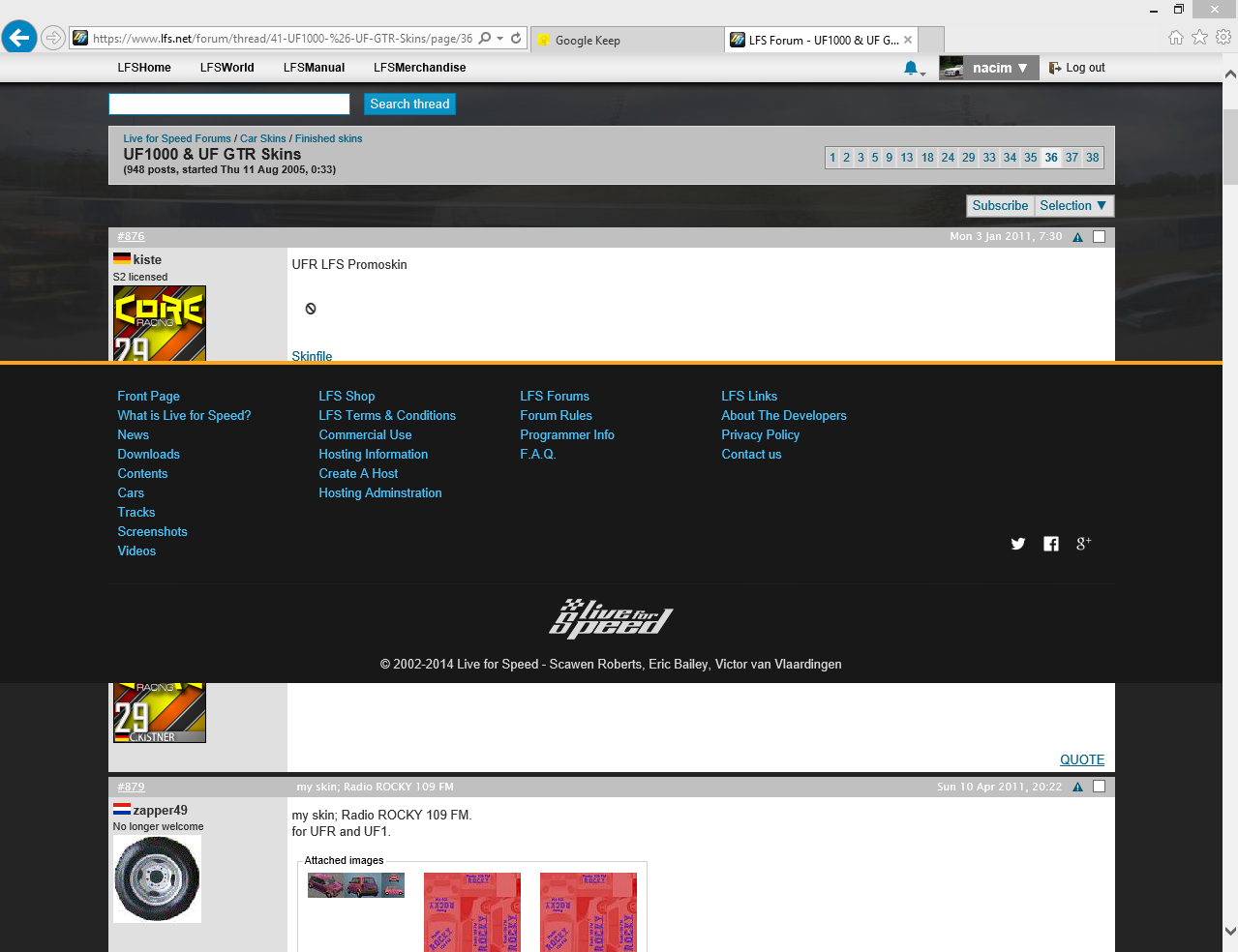The width and height of the screenshot is (1238, 952).
Task: Open browser tools gear icon
Action: pyautogui.click(x=1223, y=38)
